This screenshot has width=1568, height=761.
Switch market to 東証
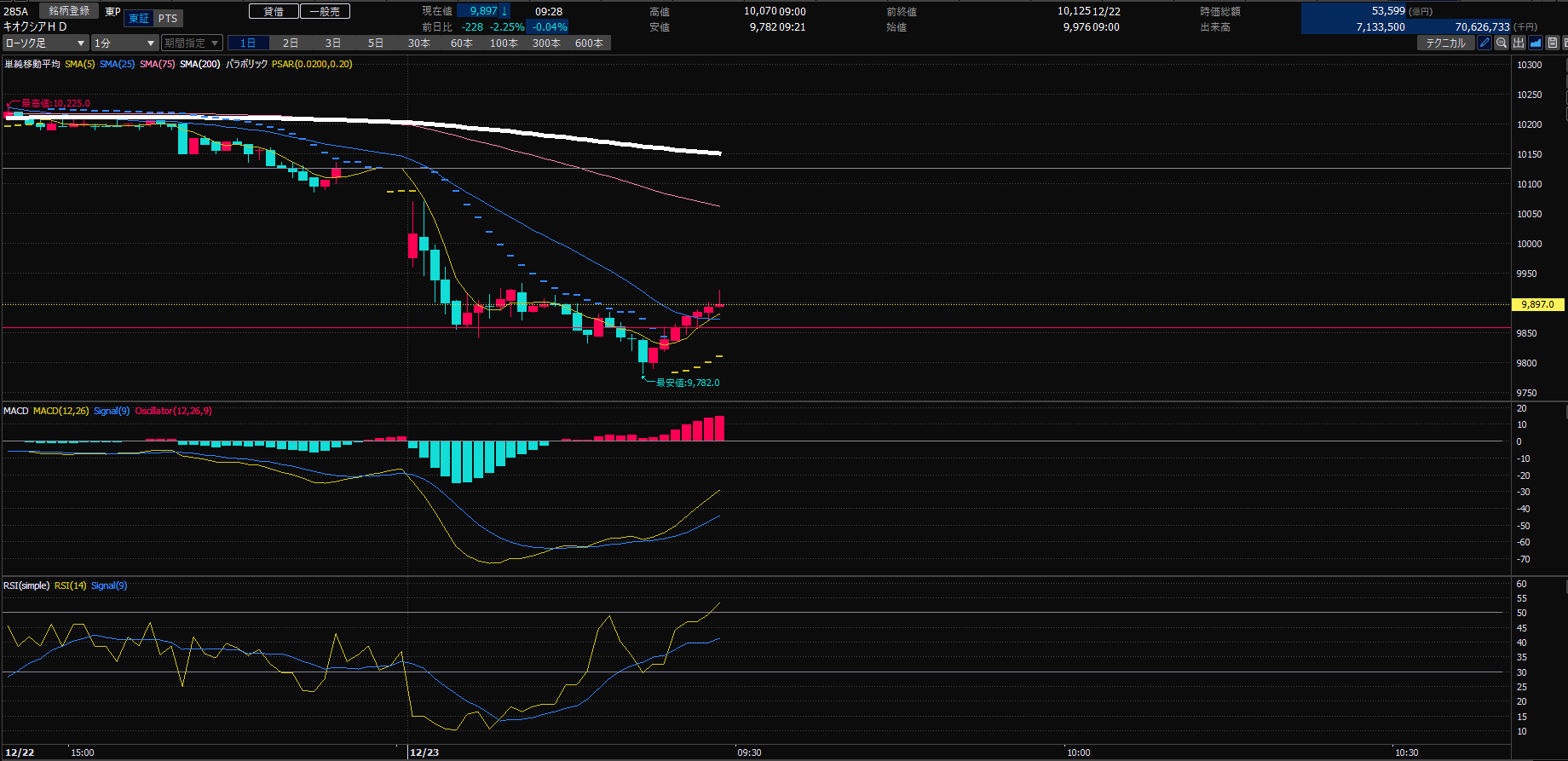pyautogui.click(x=138, y=19)
